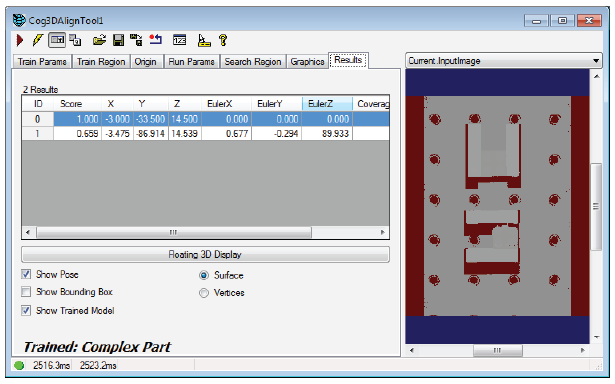Click the 2523.2ms total time in status bar
Image resolution: width=615 pixels, height=384 pixels.
pos(98,366)
